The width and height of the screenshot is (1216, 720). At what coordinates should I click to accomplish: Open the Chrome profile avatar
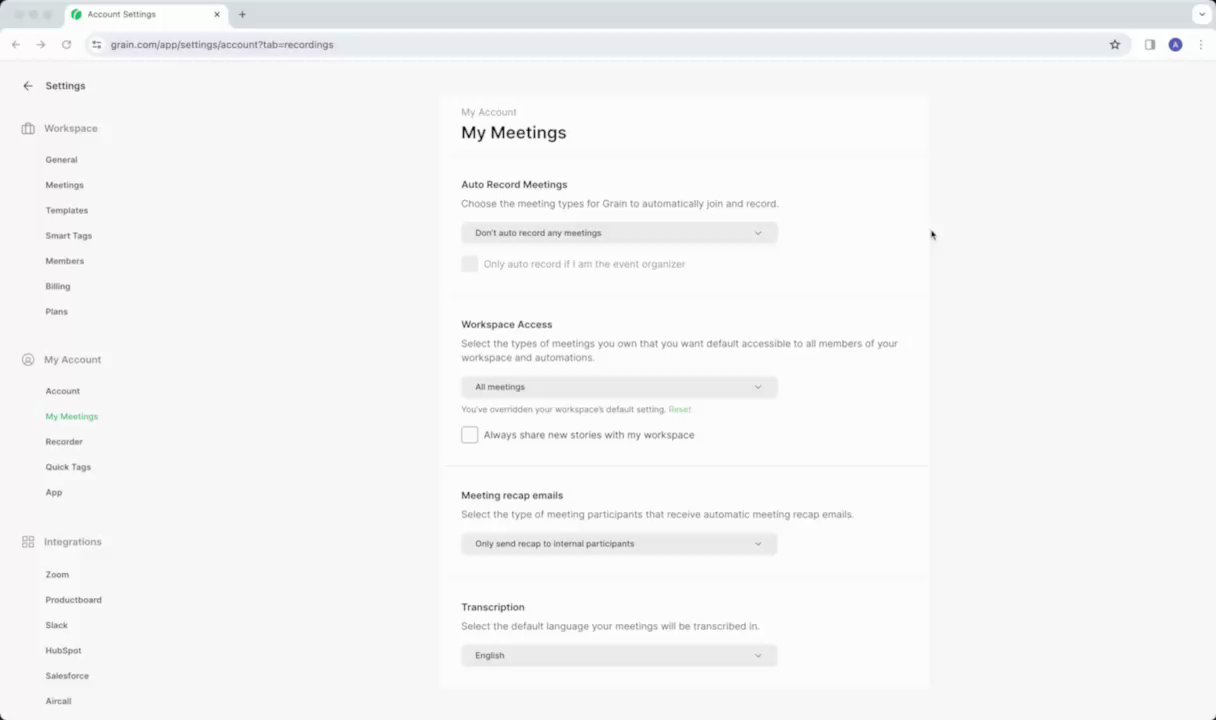1175,45
